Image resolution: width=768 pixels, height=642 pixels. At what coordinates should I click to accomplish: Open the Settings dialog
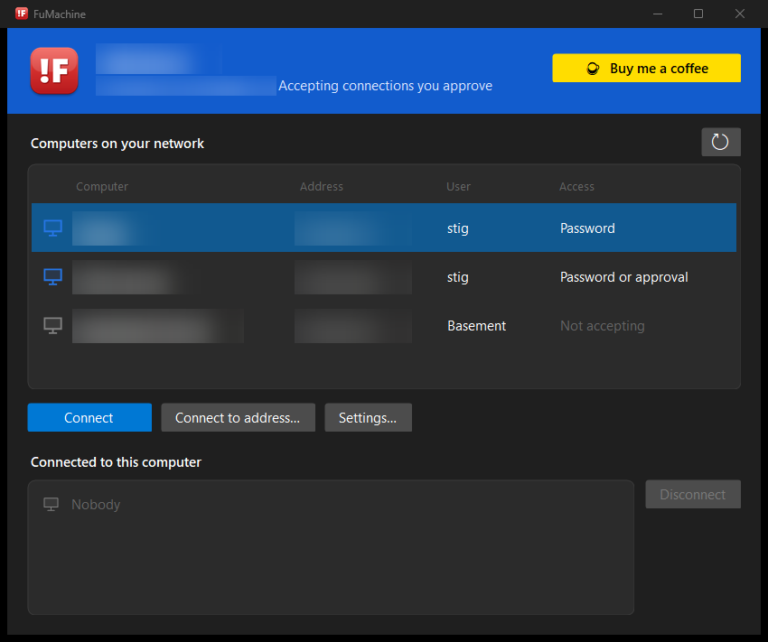pyautogui.click(x=368, y=418)
